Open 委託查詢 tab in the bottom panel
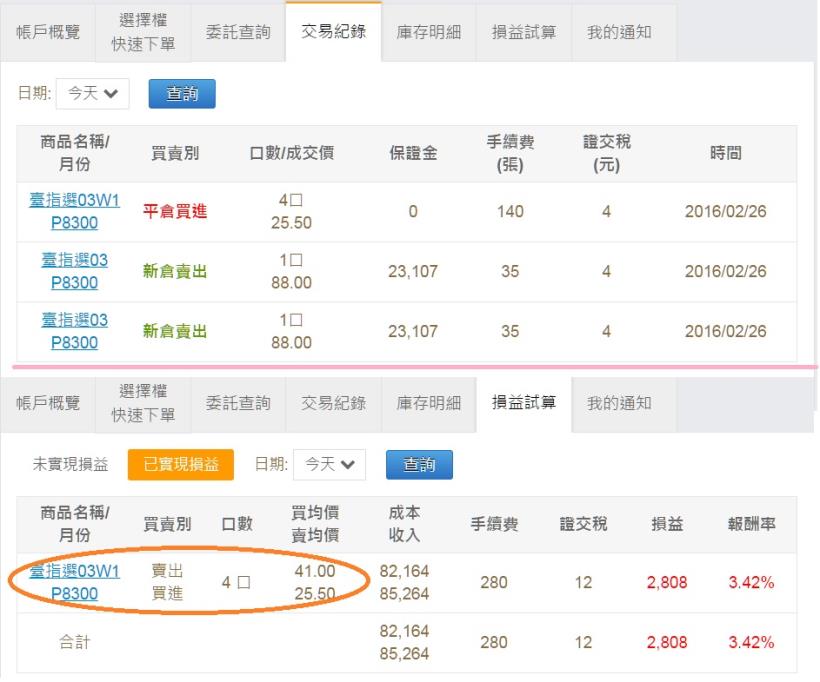The image size is (820, 682). (x=238, y=403)
